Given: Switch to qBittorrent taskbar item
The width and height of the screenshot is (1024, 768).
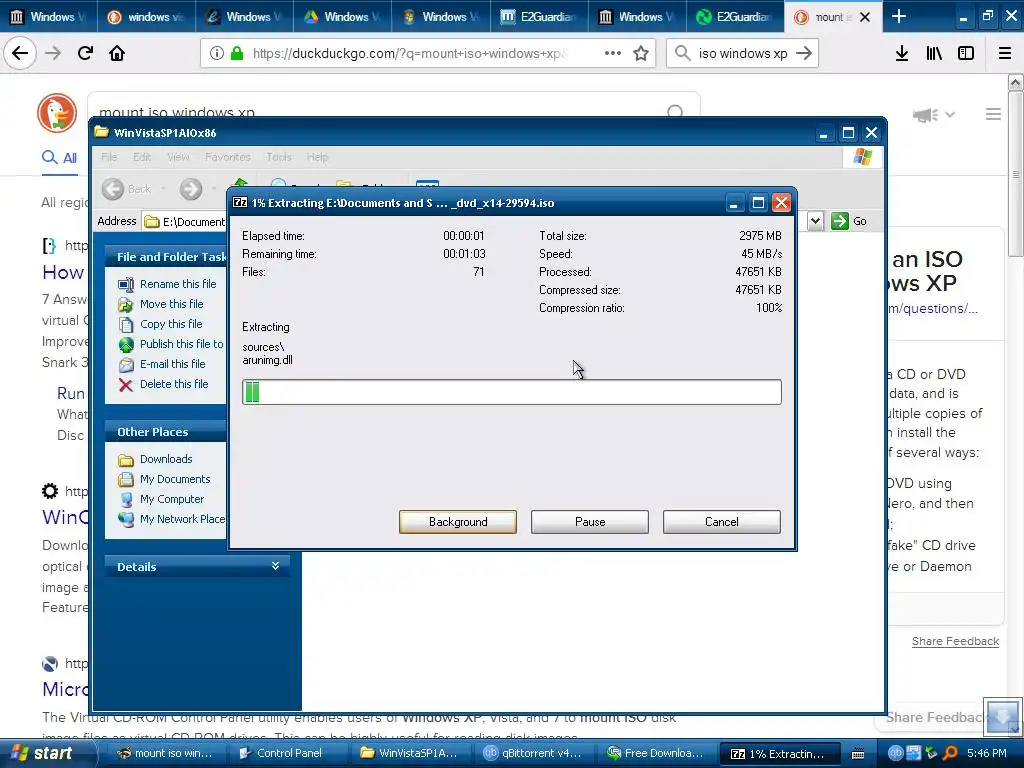Looking at the screenshot, I should pos(532,753).
